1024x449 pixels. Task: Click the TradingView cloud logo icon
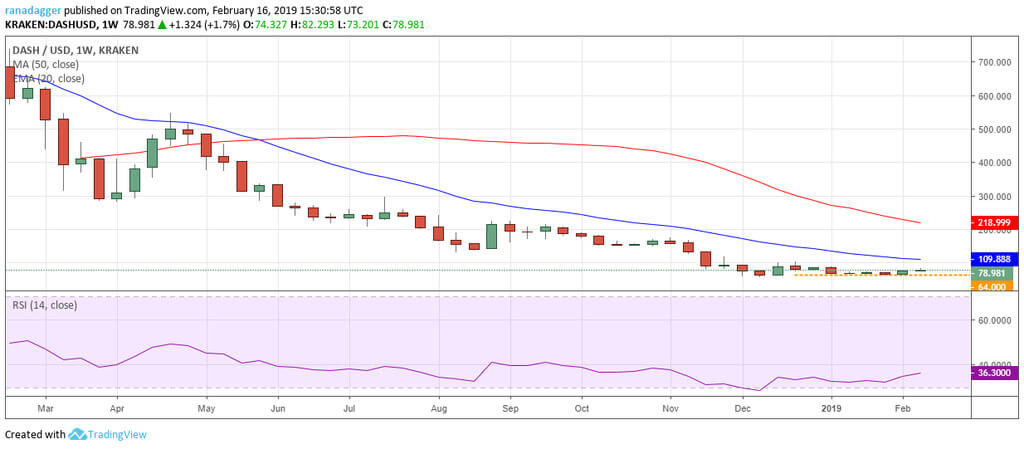(78, 435)
